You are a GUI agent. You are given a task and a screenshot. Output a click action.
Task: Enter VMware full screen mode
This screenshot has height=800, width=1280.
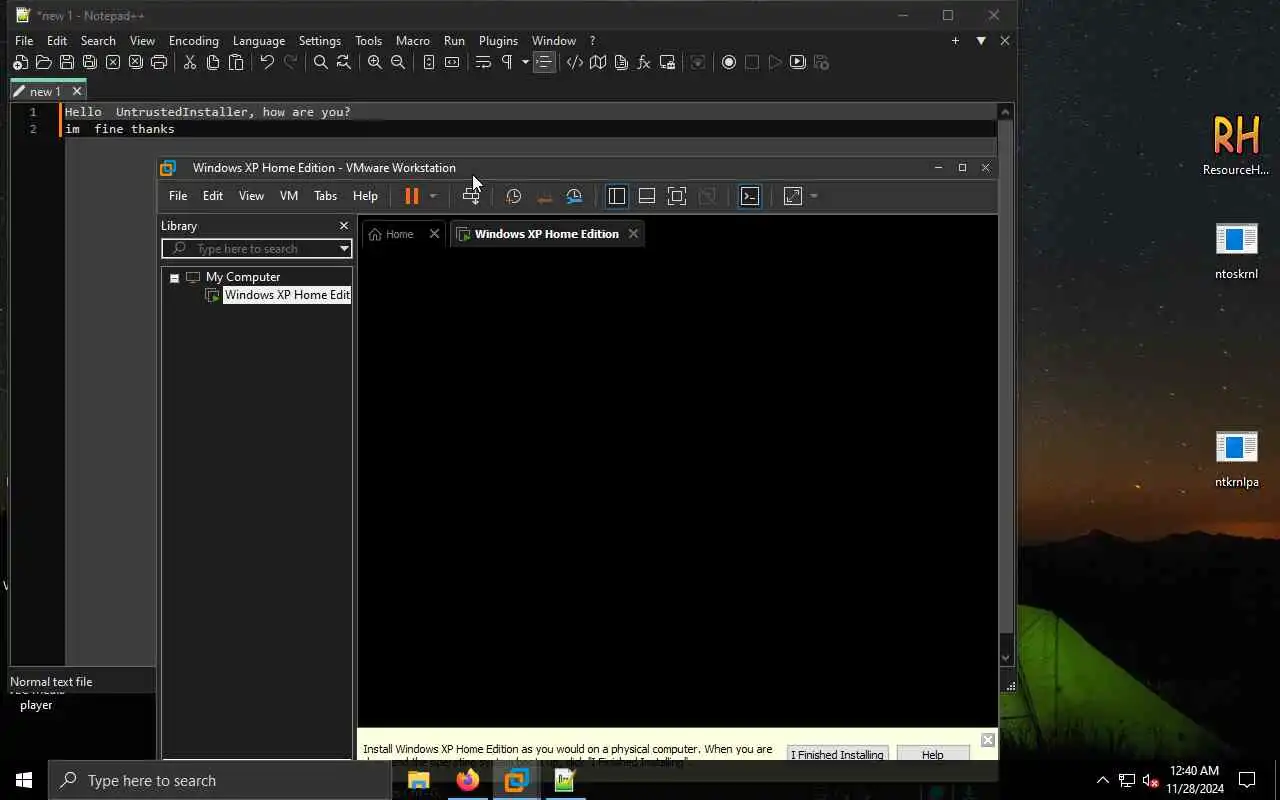[x=677, y=196]
